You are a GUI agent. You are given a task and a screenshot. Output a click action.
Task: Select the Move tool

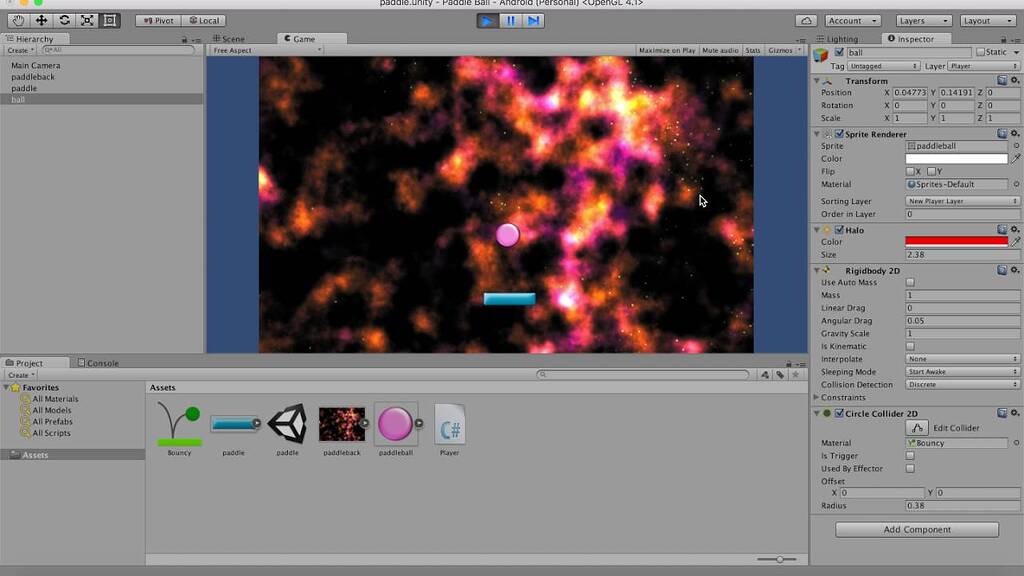pos(39,20)
